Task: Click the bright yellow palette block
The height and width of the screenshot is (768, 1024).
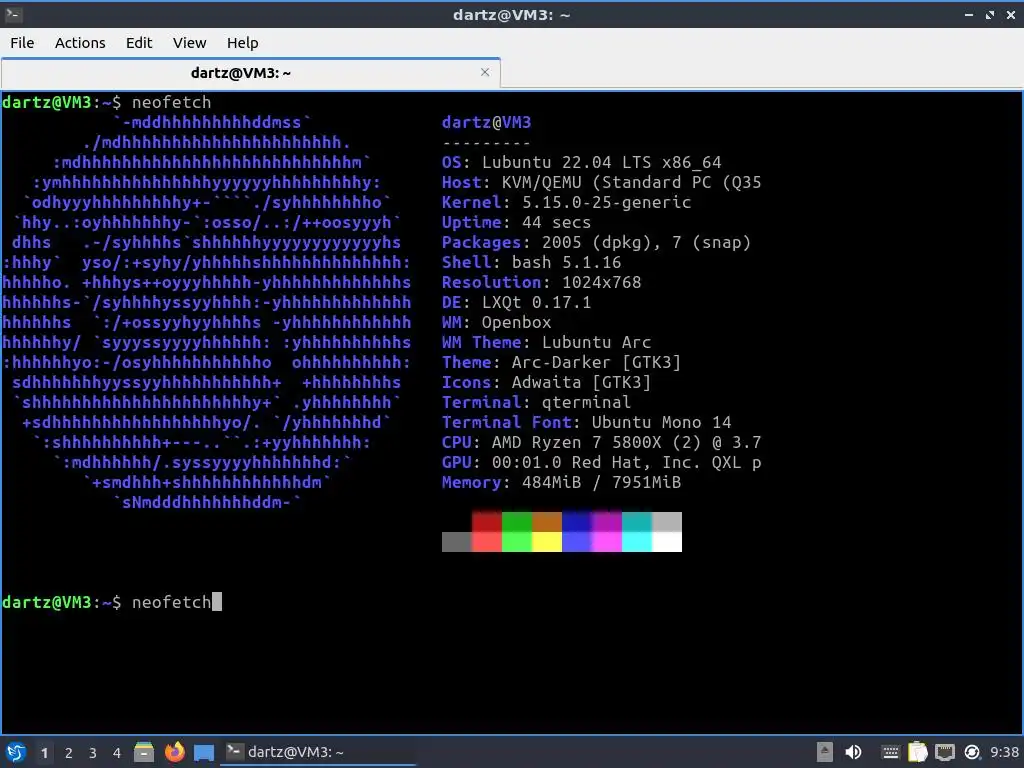Action: point(547,542)
